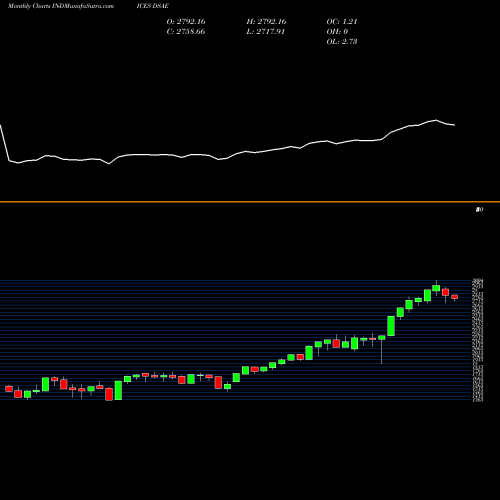The height and width of the screenshot is (500, 500).
Task: Select the OC: 1.21 reading
Action: click(342, 21)
